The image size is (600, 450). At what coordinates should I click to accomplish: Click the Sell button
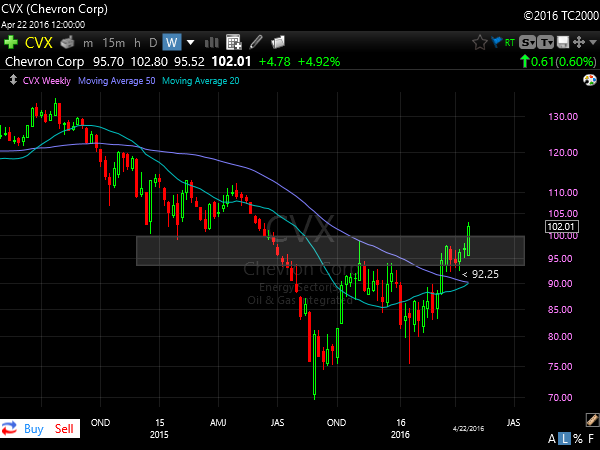coord(64,429)
